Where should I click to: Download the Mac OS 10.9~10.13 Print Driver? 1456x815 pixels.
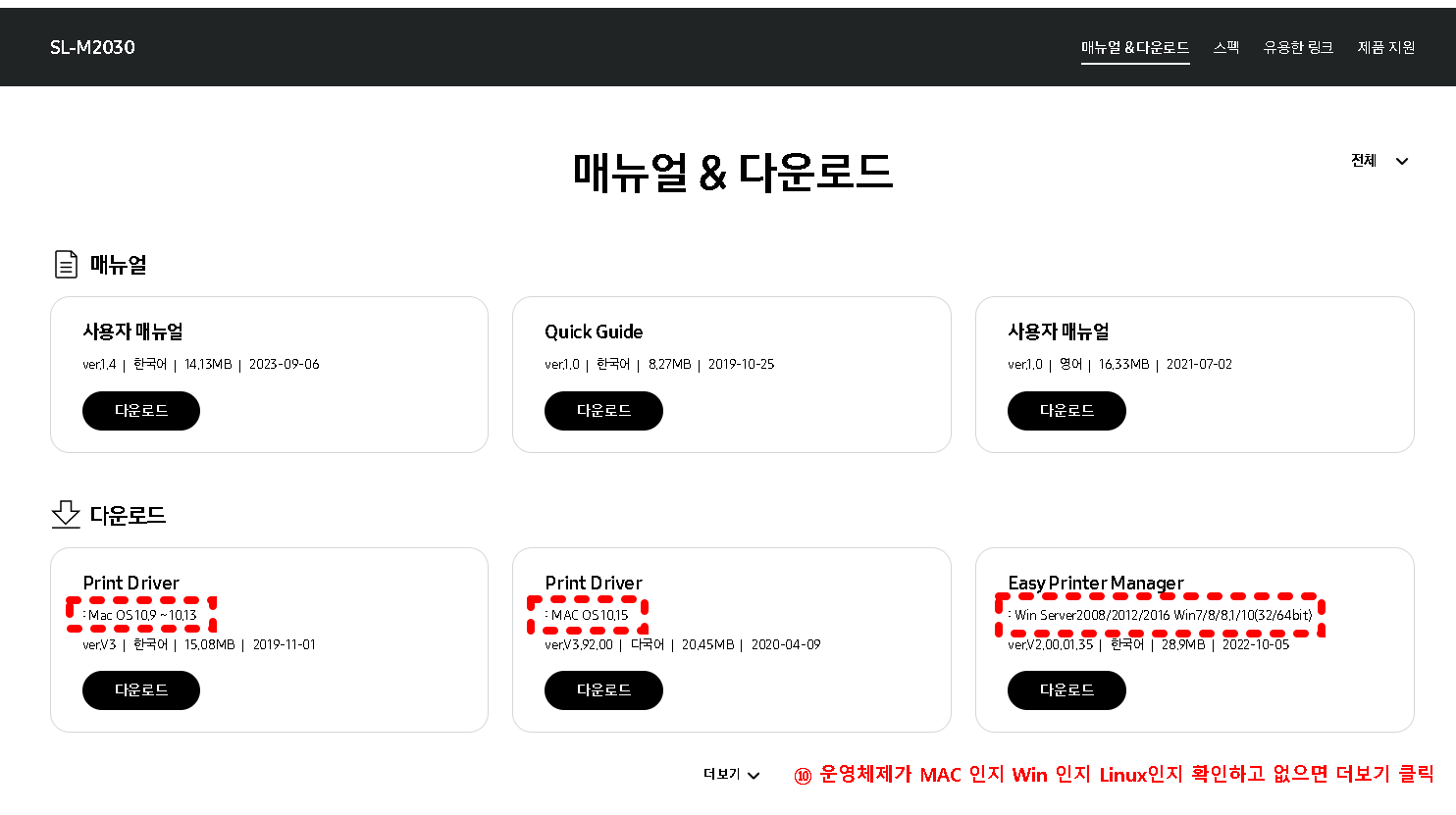tap(140, 689)
